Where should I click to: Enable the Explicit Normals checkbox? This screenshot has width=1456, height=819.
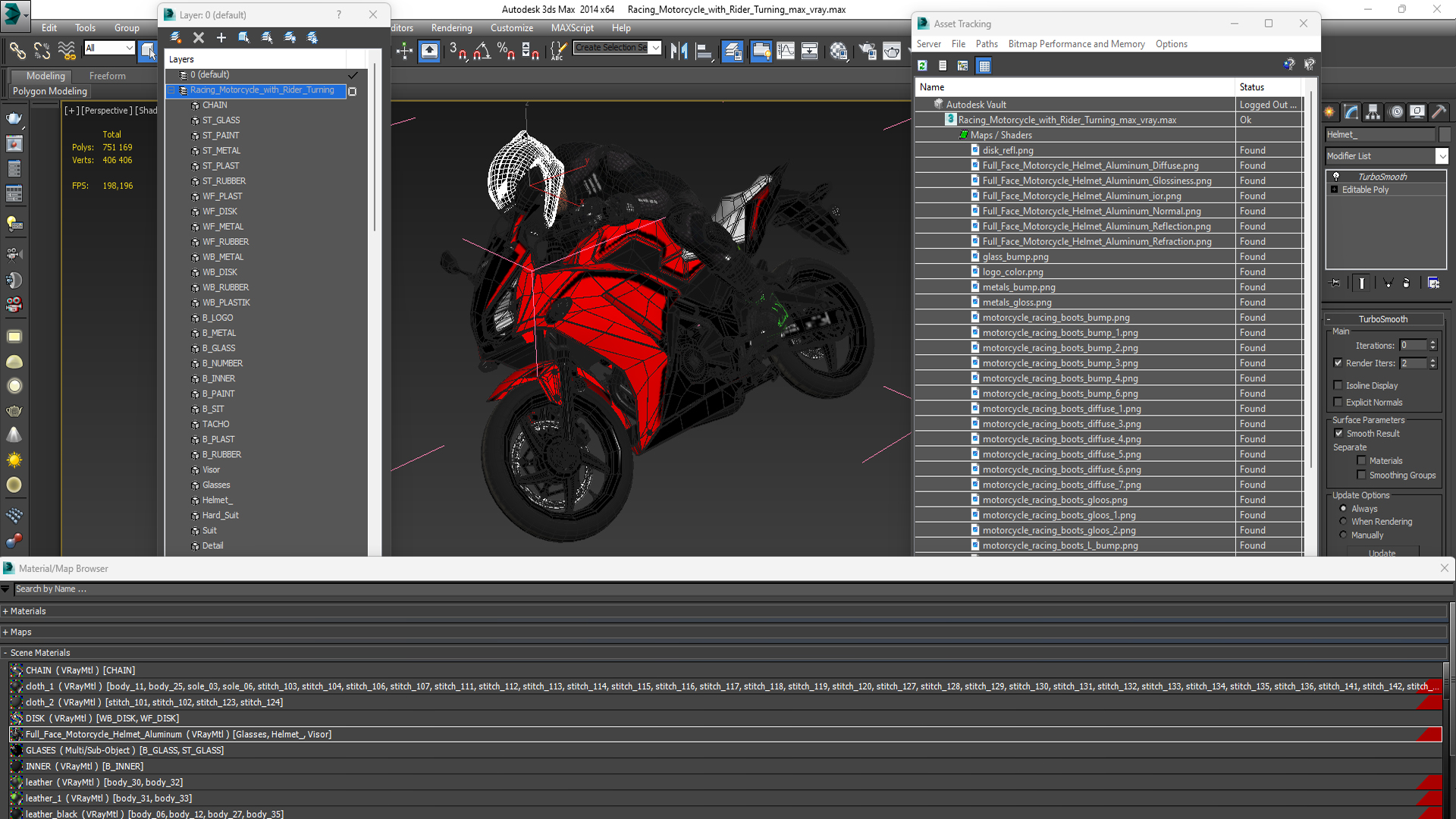[1338, 402]
